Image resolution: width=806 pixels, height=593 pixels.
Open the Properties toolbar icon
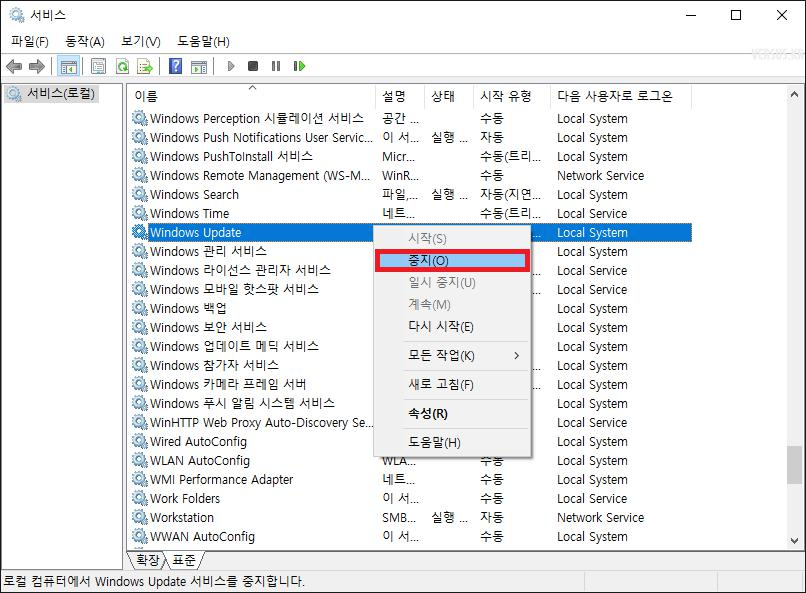[98, 66]
